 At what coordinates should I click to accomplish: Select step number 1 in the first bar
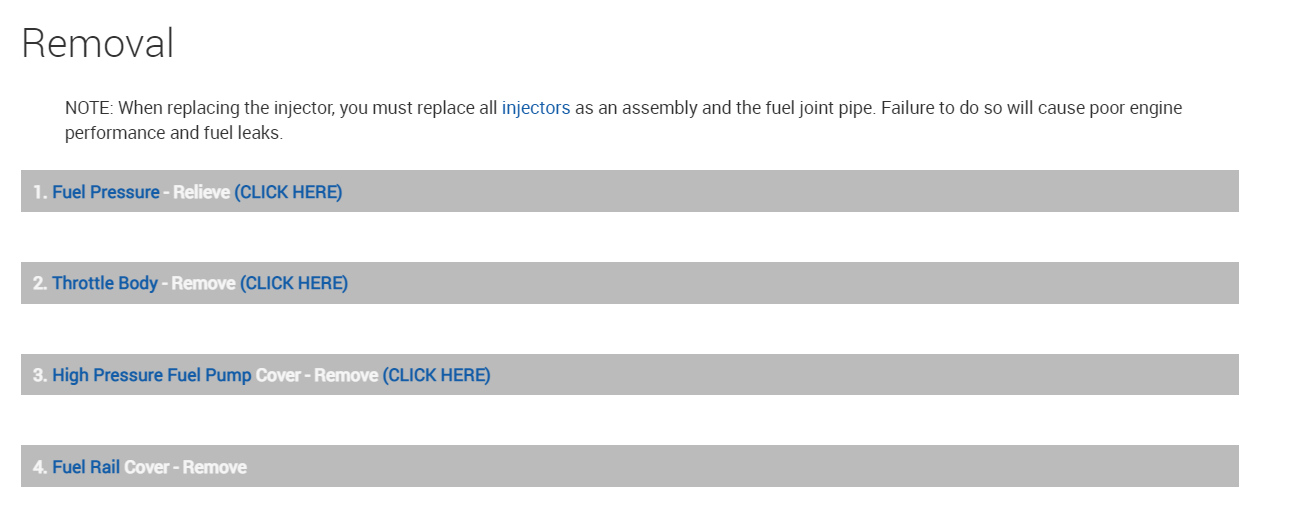39,192
